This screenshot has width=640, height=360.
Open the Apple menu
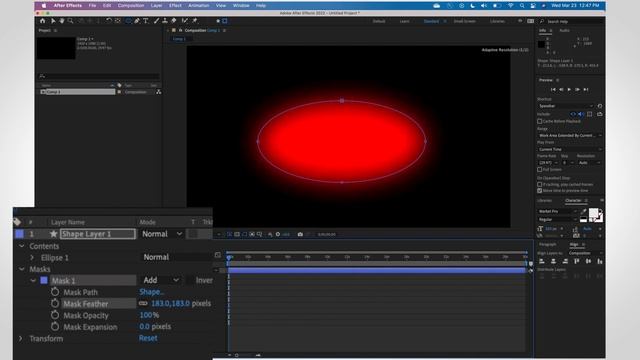click(44, 6)
